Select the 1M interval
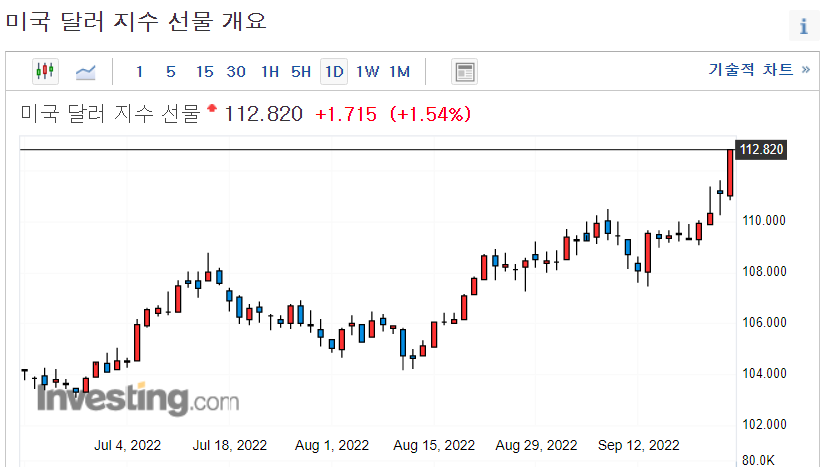Screen dimensions: 826x467 pyautogui.click(x=399, y=72)
